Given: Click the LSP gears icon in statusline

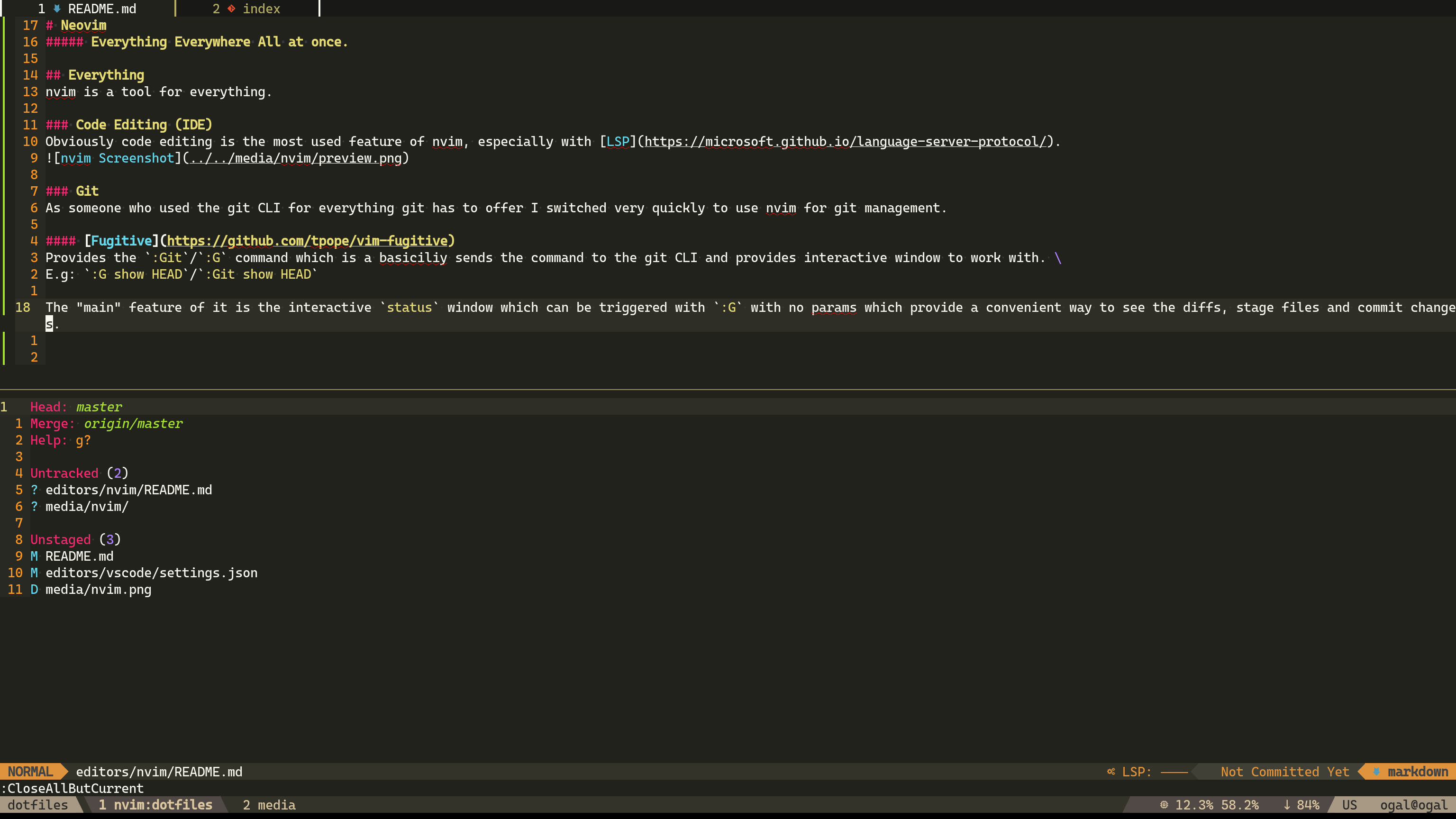Looking at the screenshot, I should [1110, 772].
